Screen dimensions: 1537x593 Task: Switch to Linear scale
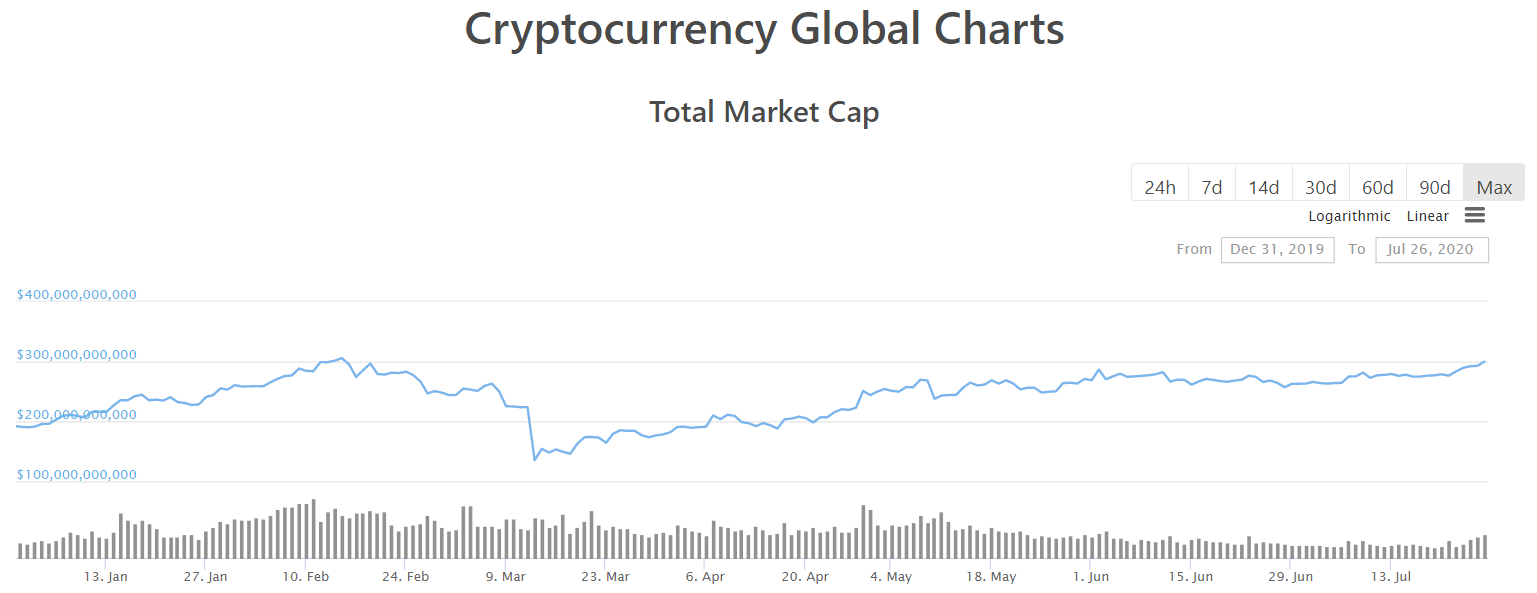1427,216
